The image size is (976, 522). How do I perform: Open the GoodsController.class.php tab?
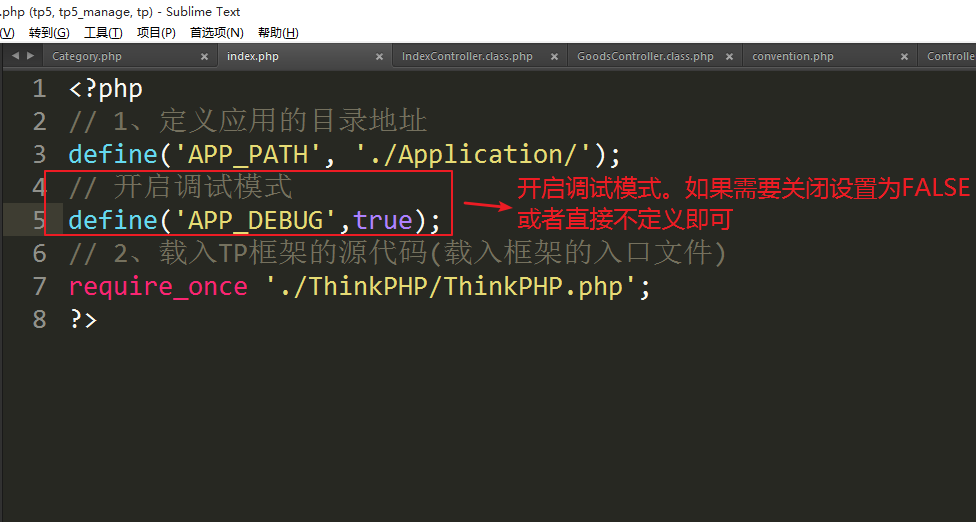click(x=645, y=57)
